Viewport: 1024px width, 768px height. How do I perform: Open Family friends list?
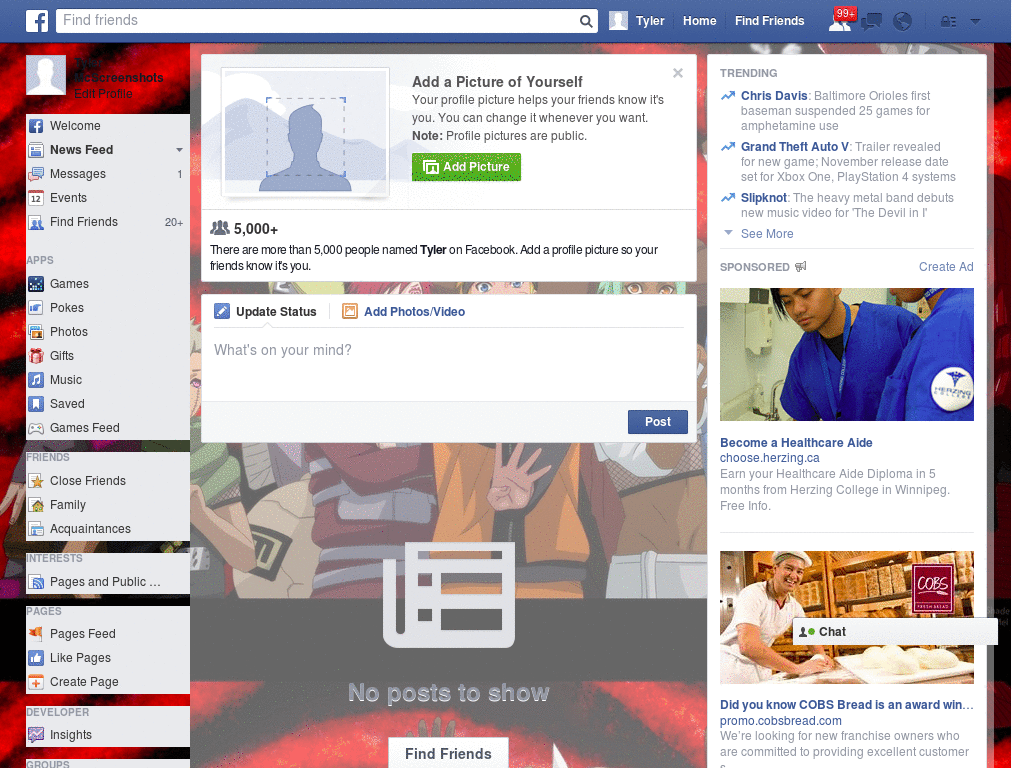pos(108,505)
